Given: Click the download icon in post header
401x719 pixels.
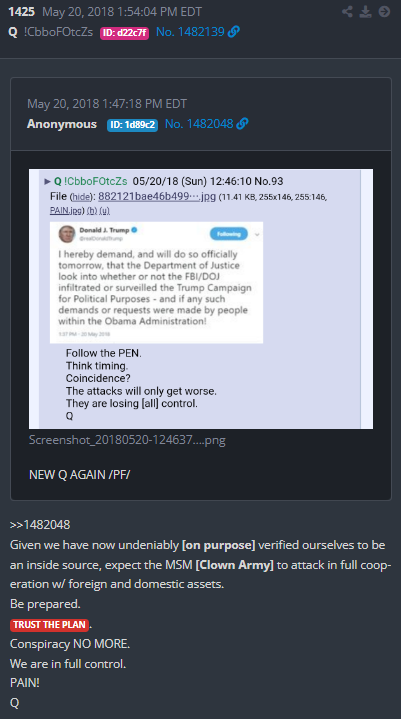Looking at the screenshot, I should [365, 12].
